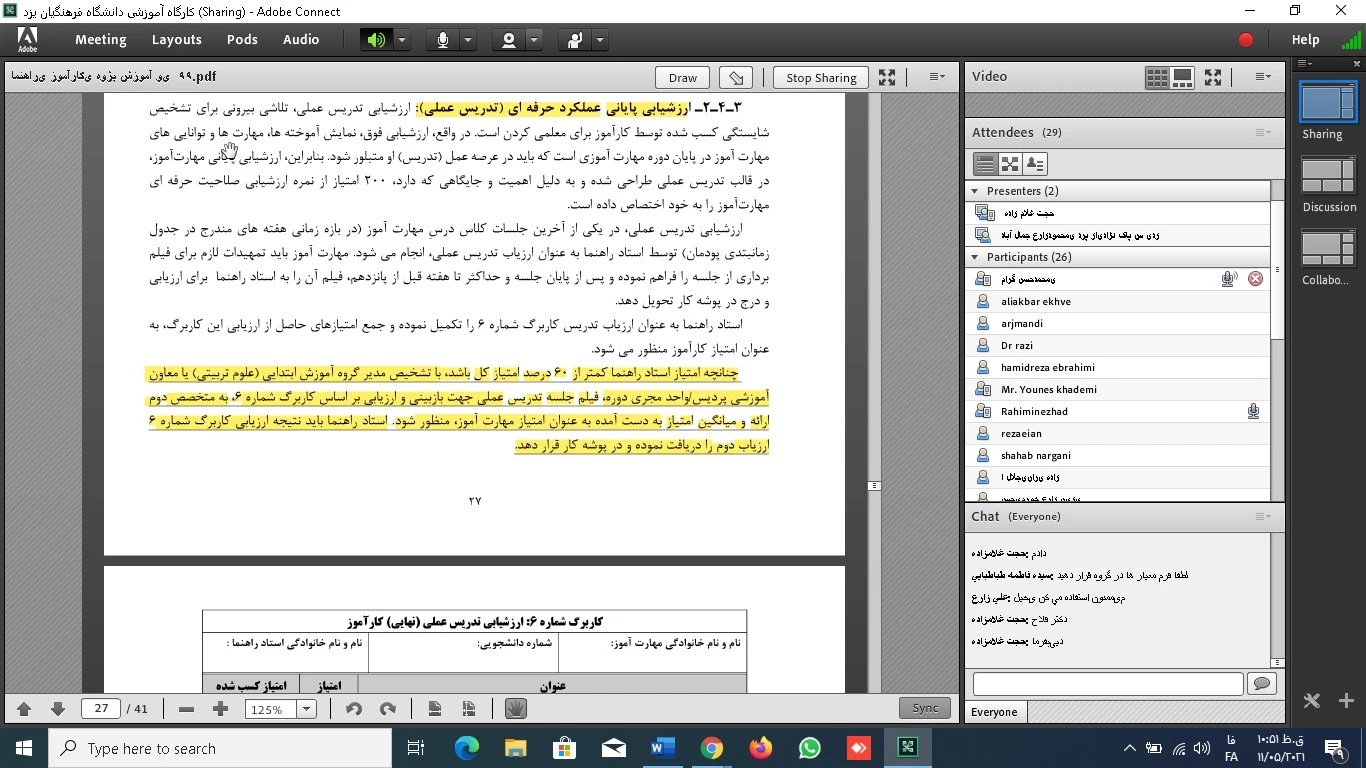Open the Layouts menu

click(x=176, y=40)
